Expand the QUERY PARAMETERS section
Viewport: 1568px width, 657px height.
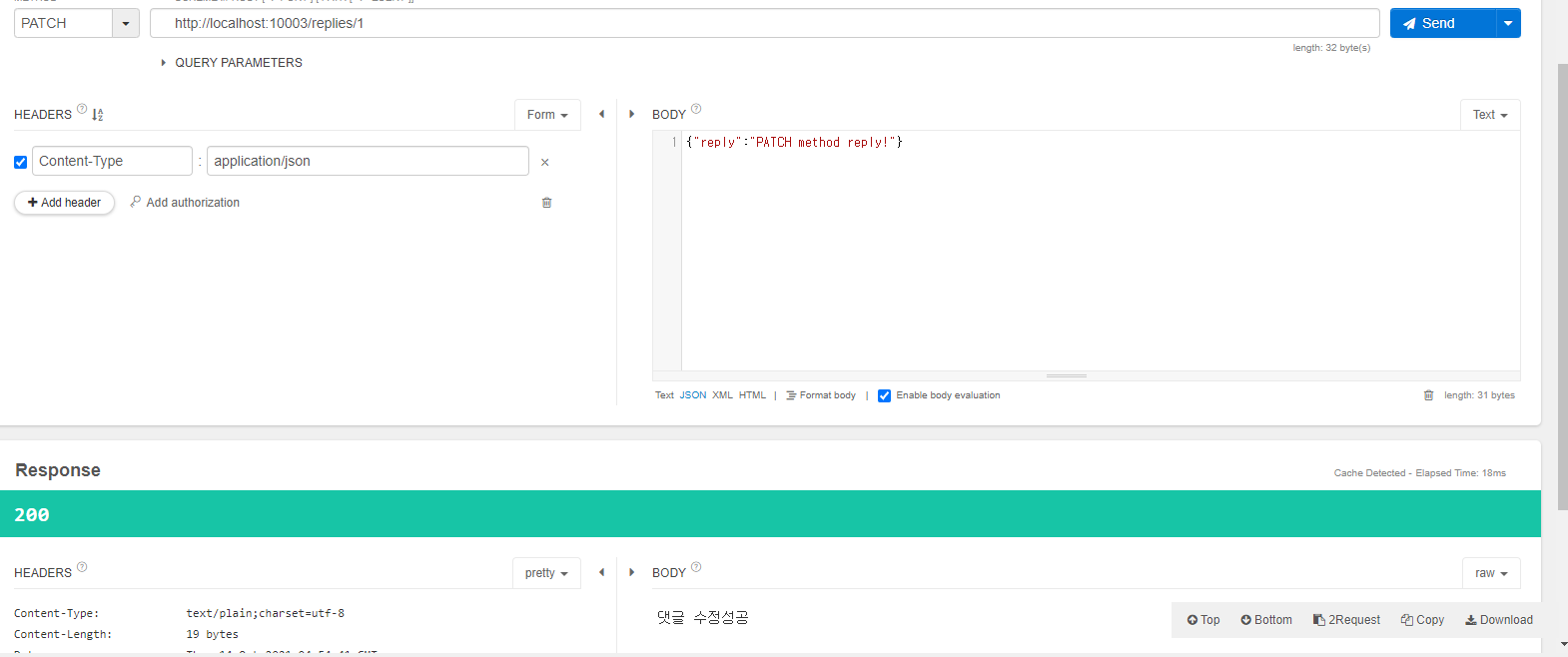point(232,63)
